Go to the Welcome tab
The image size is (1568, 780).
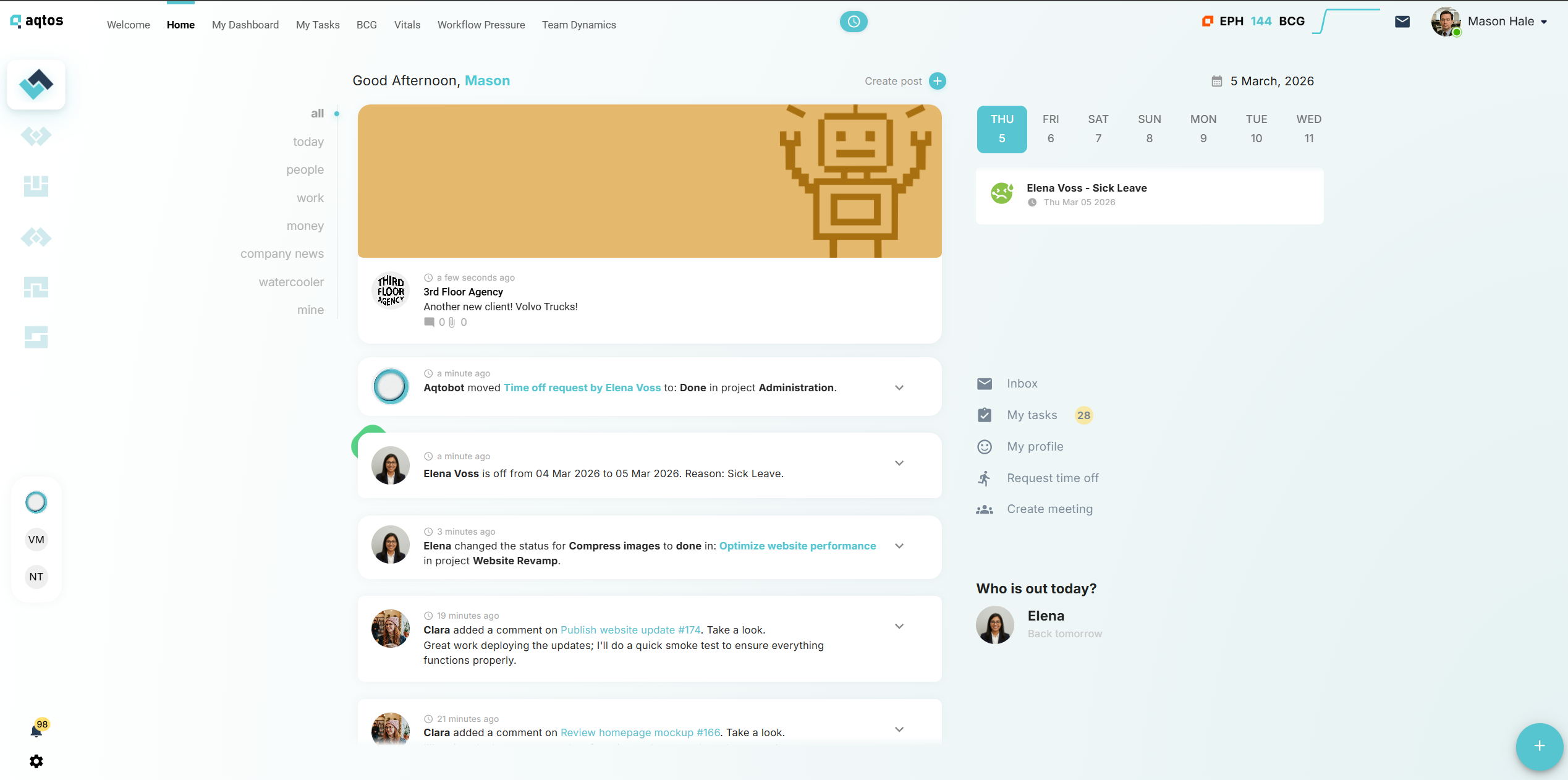[x=129, y=25]
